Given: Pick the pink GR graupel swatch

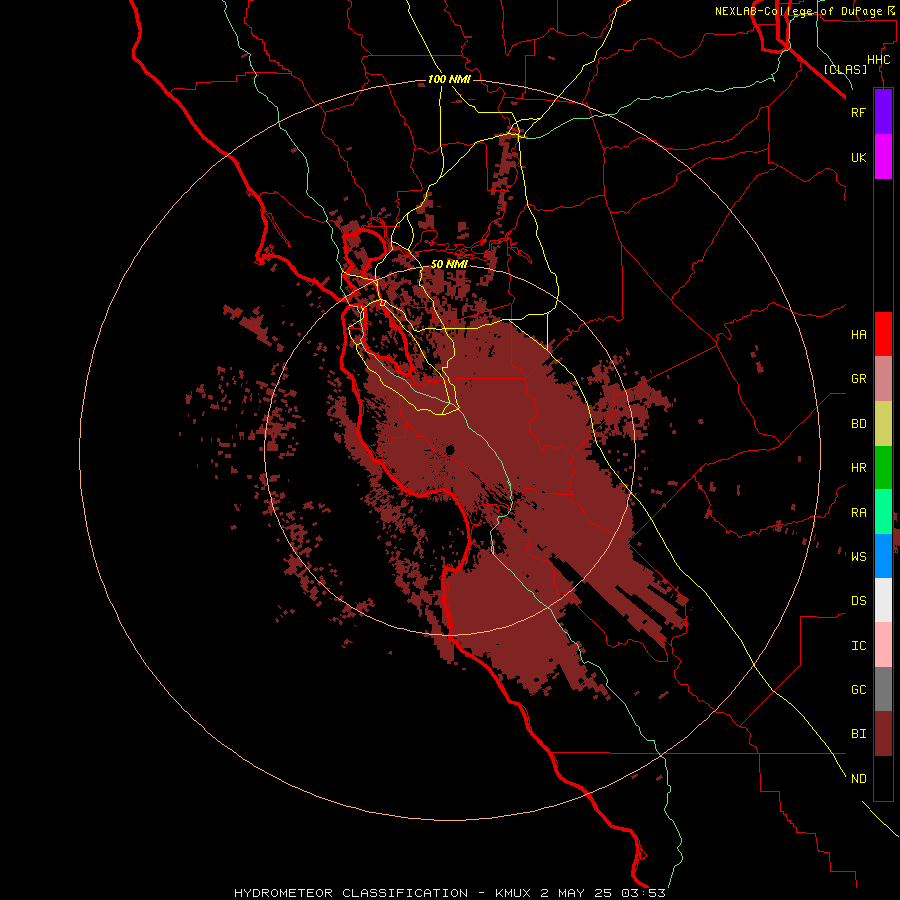Looking at the screenshot, I should pos(883,379).
